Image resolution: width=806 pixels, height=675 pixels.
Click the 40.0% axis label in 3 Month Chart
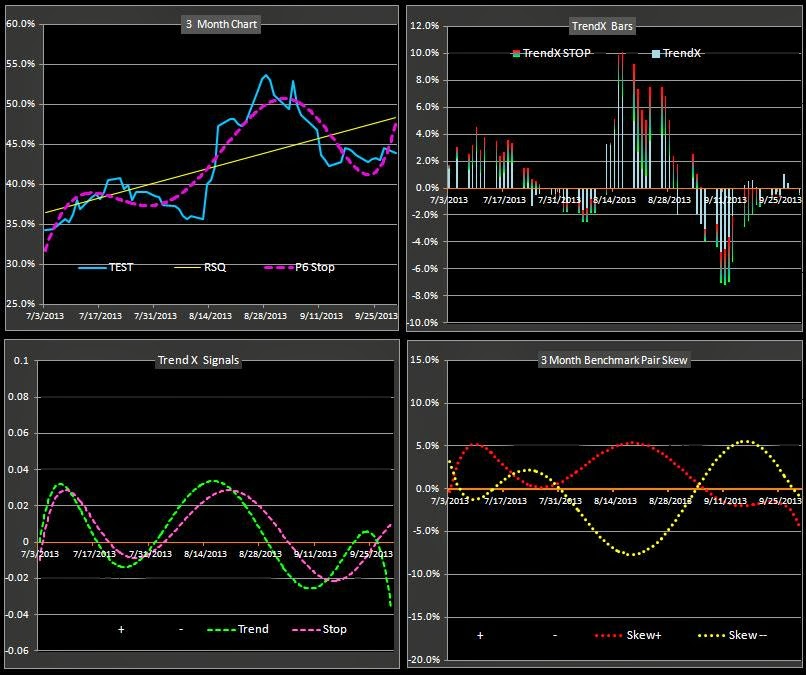[21, 184]
